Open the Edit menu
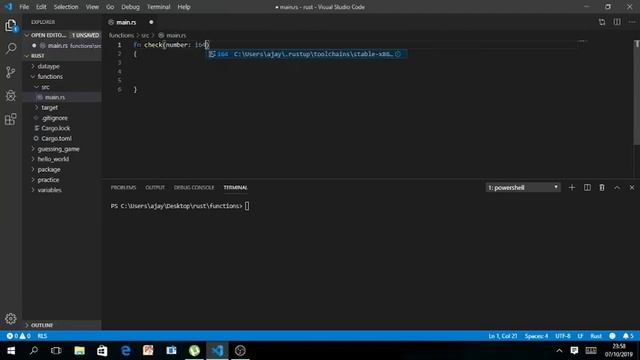Viewport: 640px width, 360px height. 41,7
